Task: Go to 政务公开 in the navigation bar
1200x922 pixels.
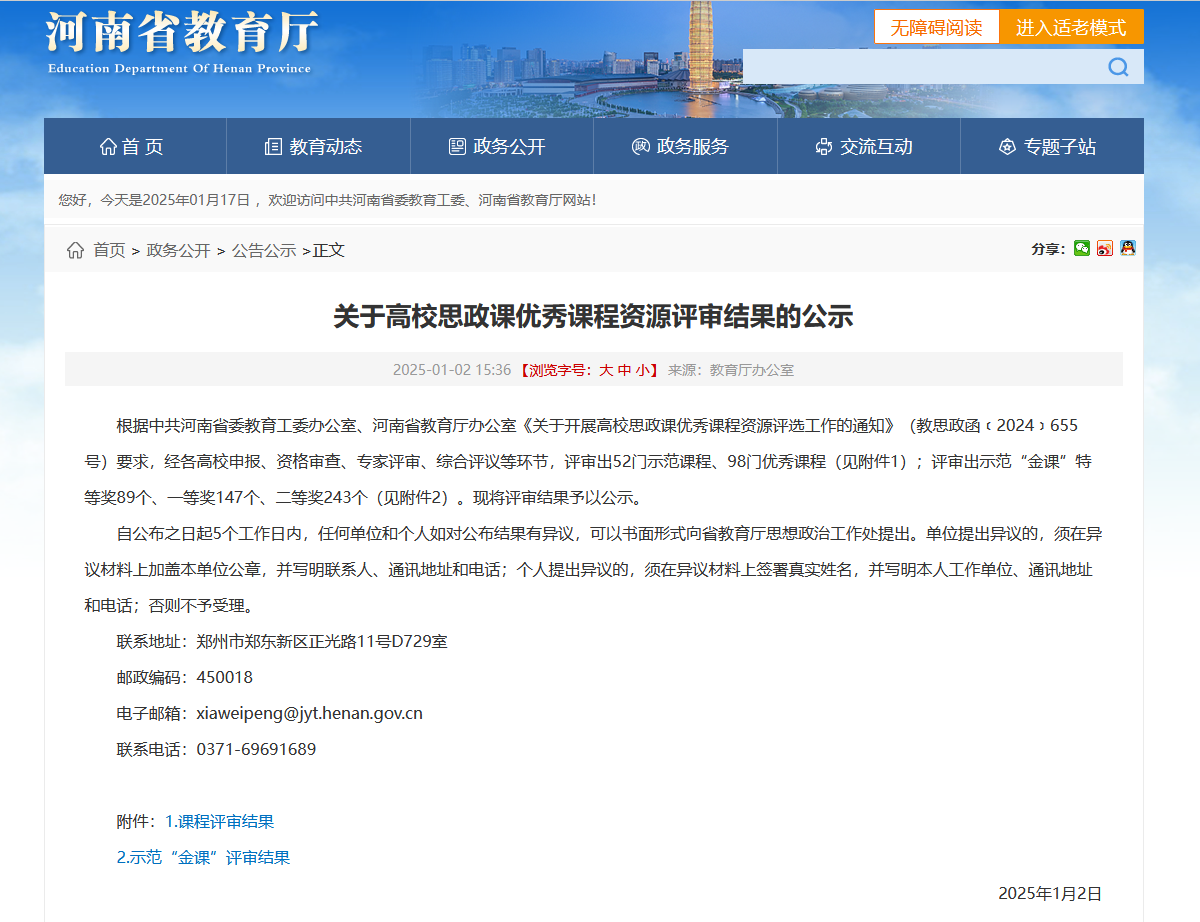Action: coord(498,147)
